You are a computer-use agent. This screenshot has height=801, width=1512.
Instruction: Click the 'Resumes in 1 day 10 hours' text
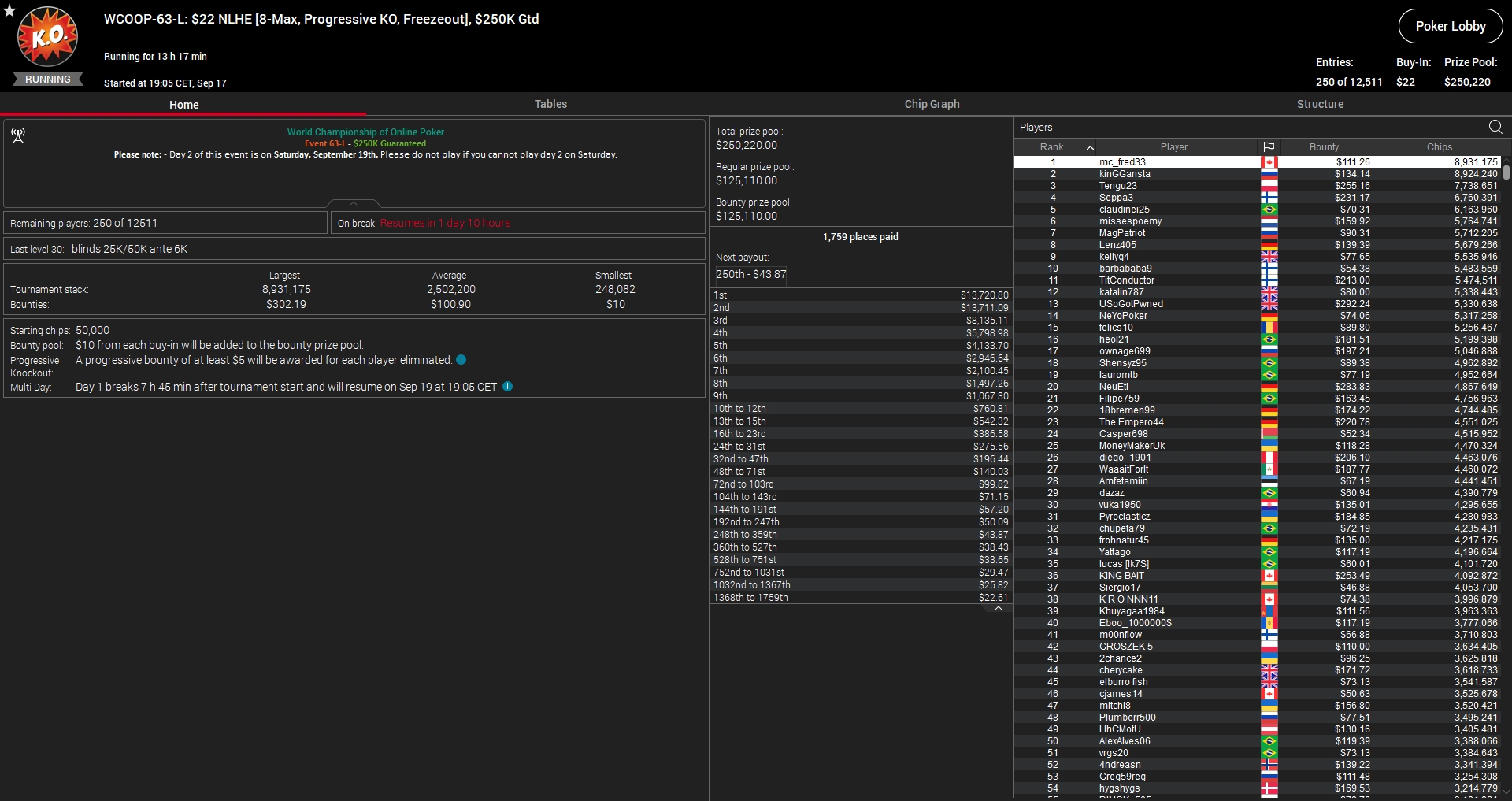[x=445, y=223]
